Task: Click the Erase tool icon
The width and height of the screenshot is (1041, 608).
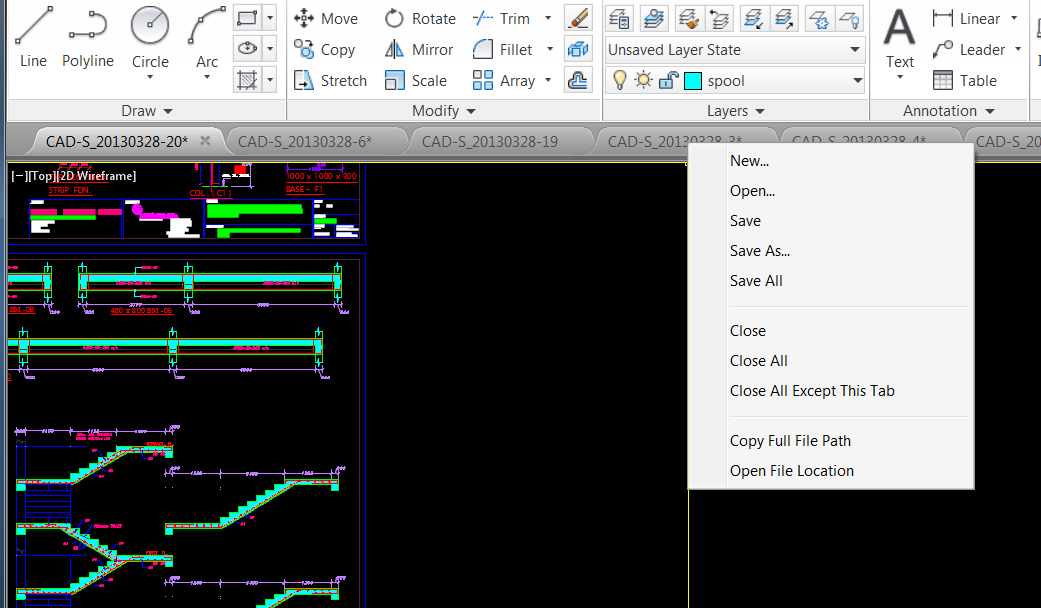Action: click(x=578, y=18)
